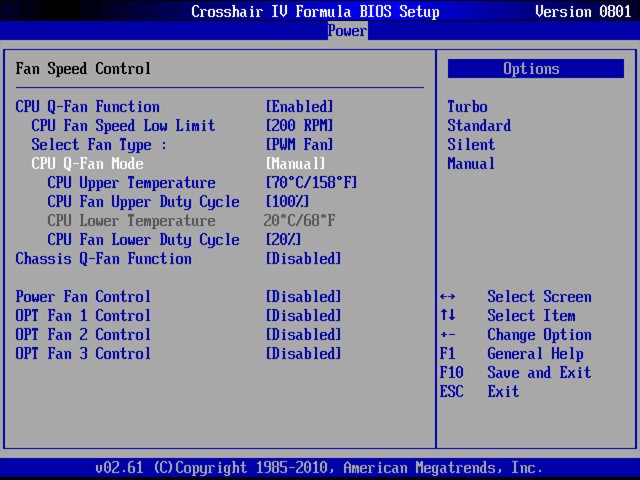Change the [70°C/158°F] value
The image size is (640, 480).
click(x=311, y=183)
